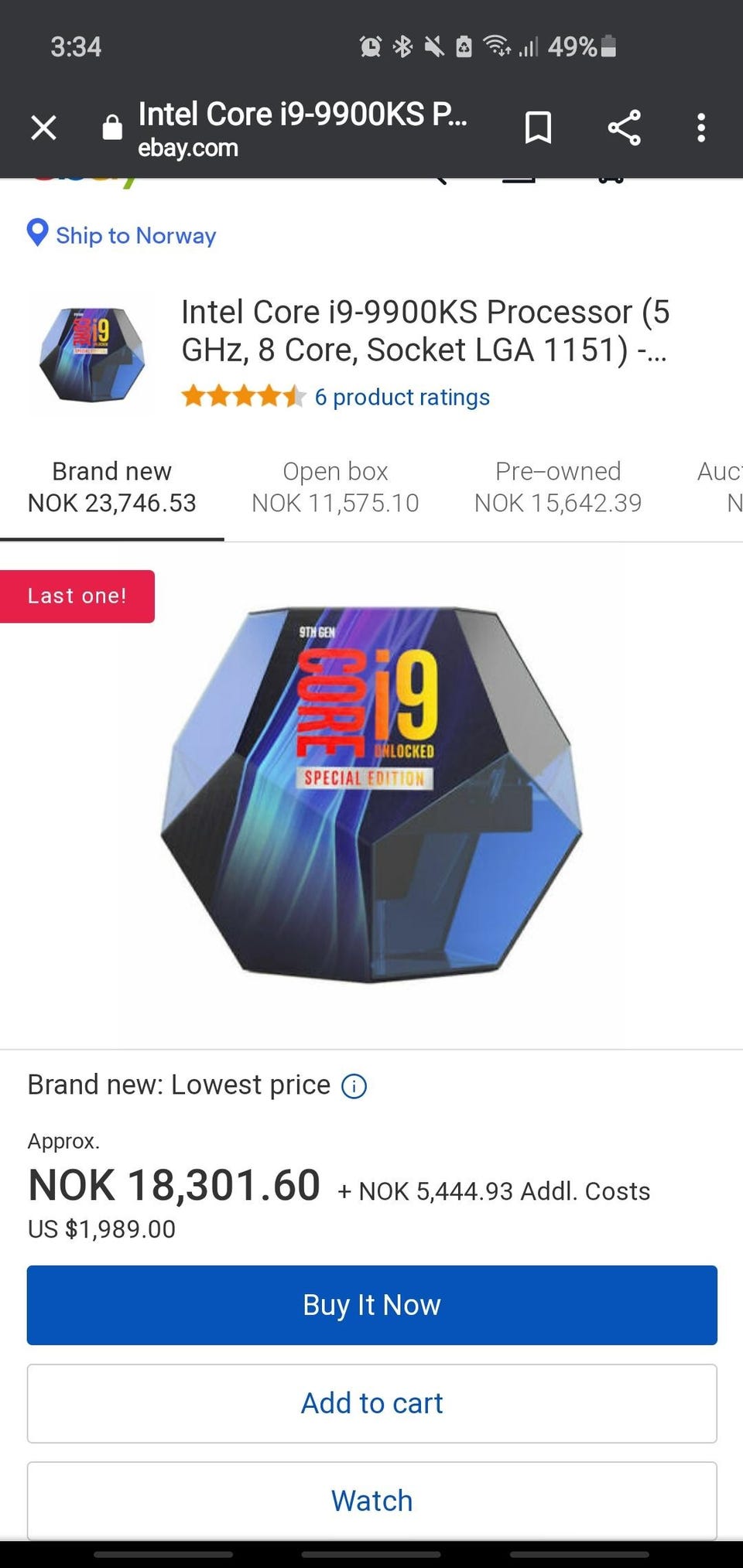Close the browser tab with X icon

[43, 128]
